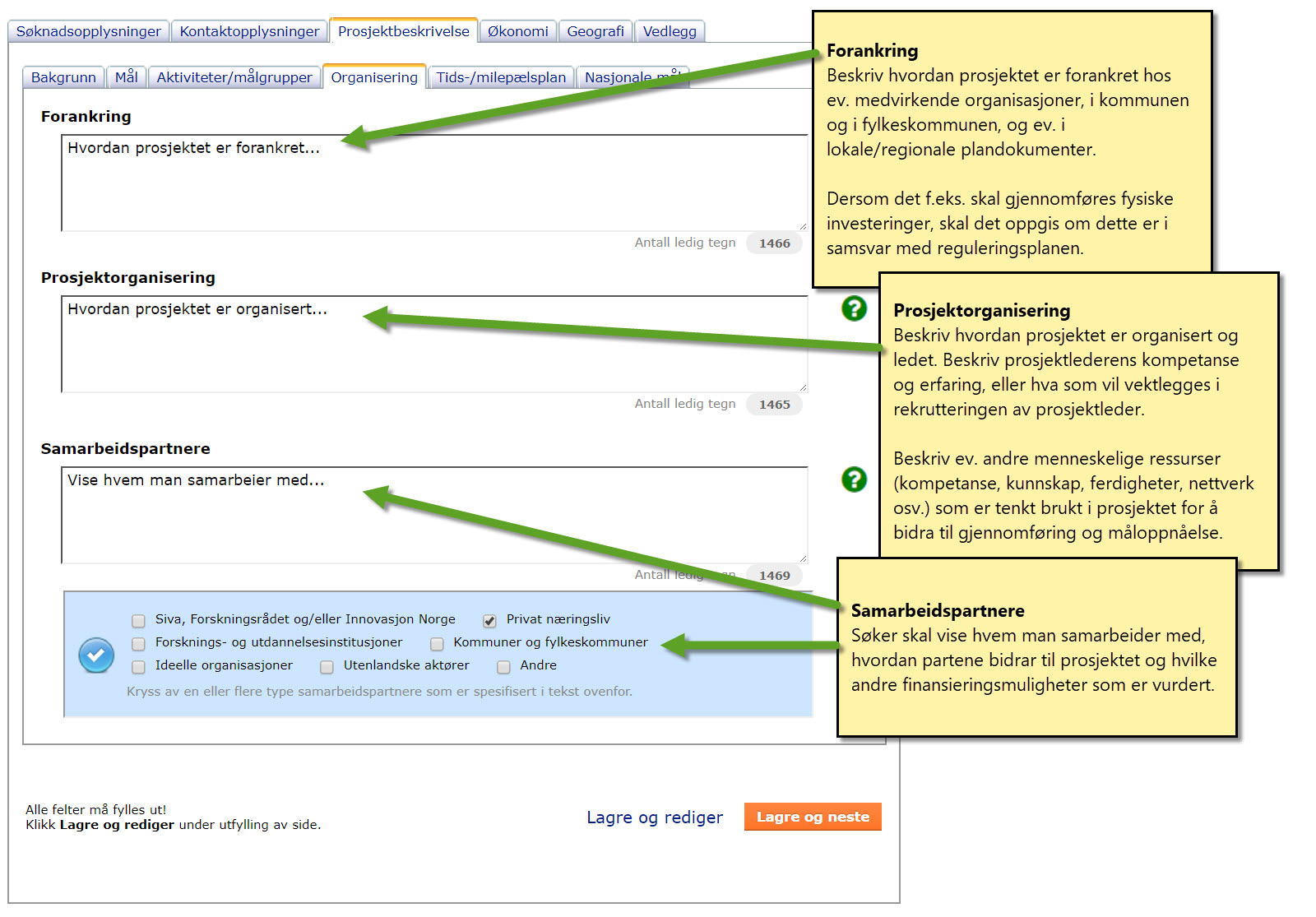This screenshot has height=917, width=1316.
Task: Open the Søknadsopplysninger tab
Action: click(89, 31)
